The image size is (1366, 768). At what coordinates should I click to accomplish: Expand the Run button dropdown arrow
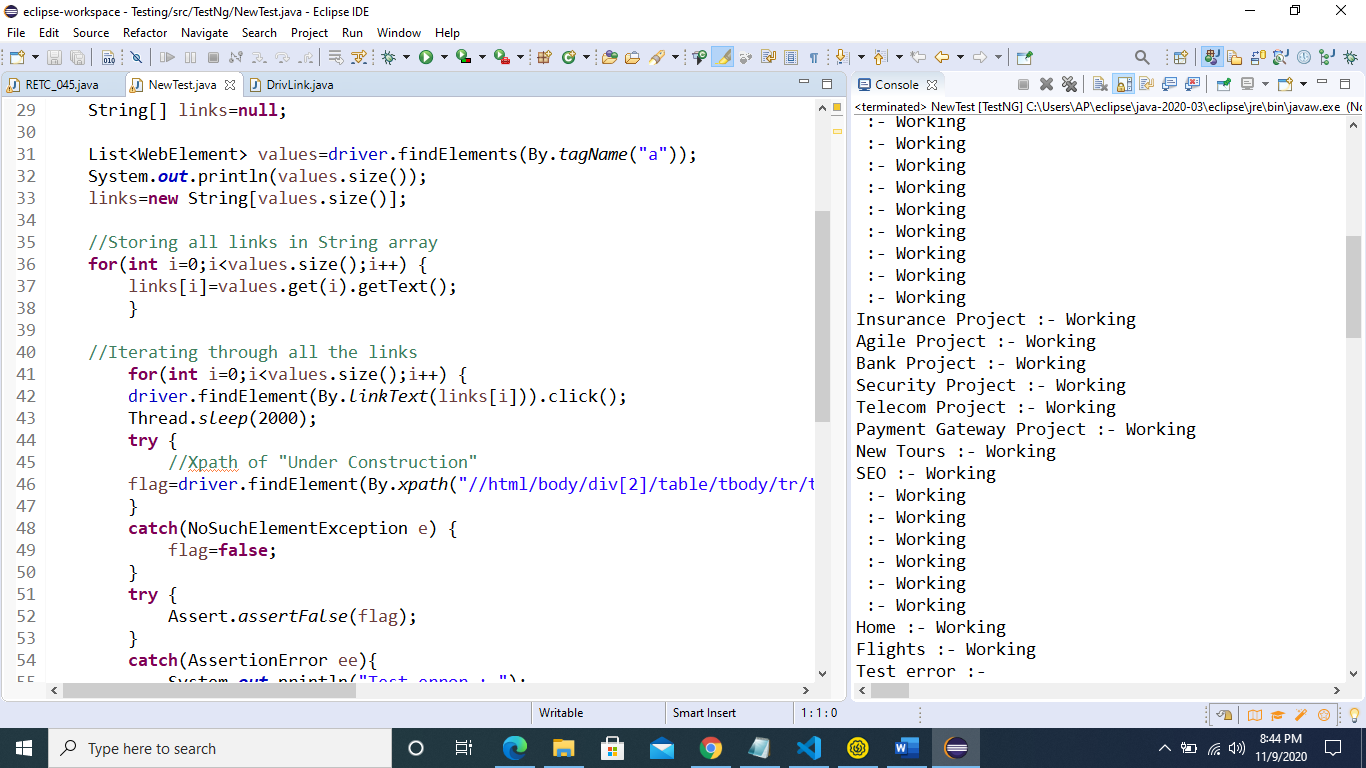click(x=444, y=58)
